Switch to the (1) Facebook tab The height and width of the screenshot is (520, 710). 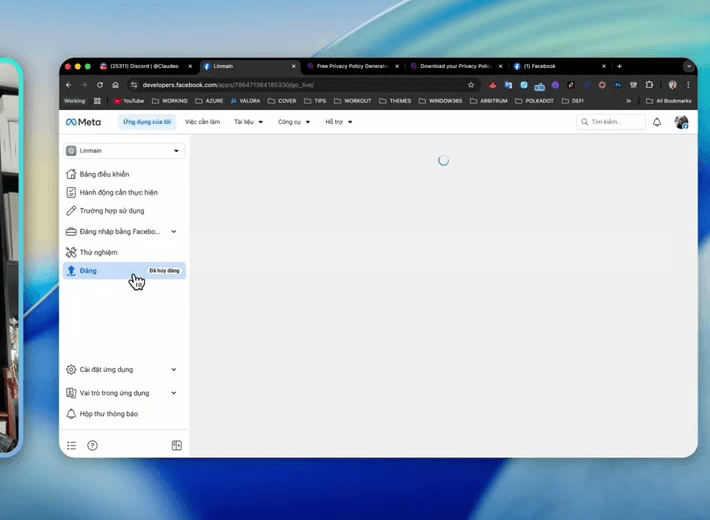pos(559,66)
